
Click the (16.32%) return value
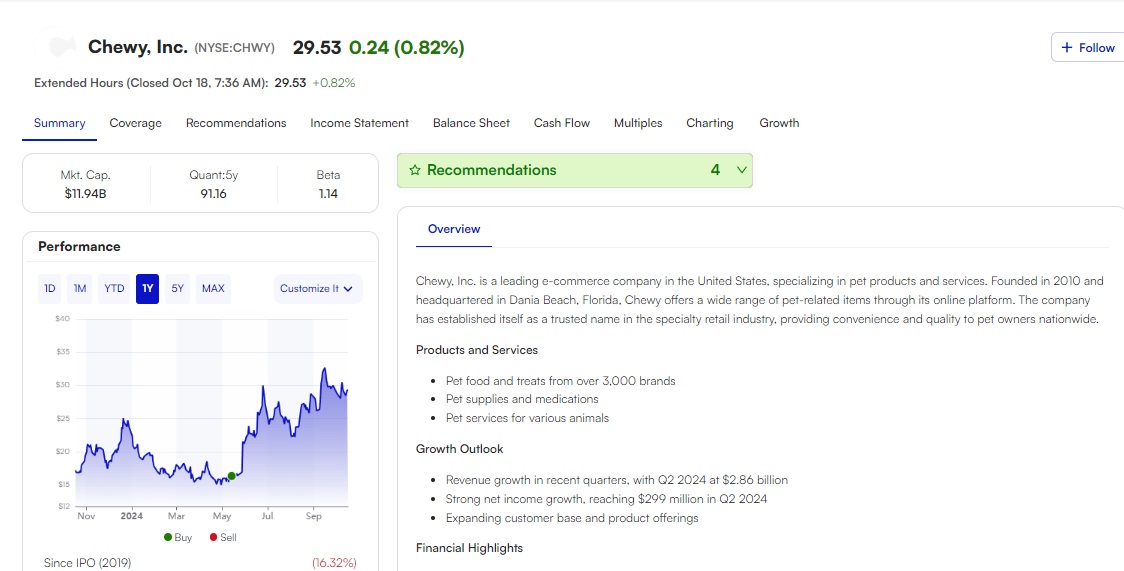[x=334, y=563]
